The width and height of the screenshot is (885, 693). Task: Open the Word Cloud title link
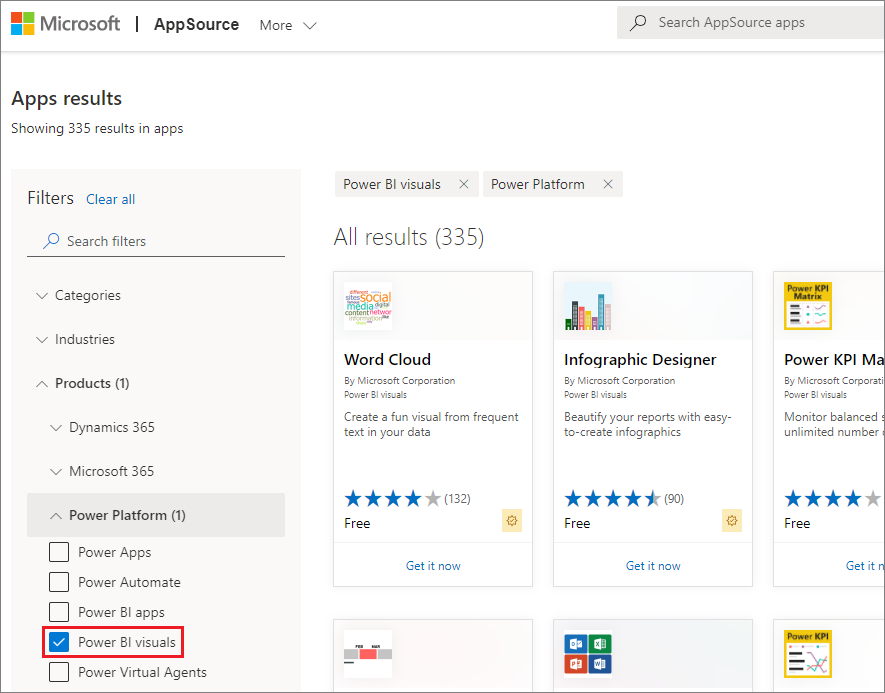point(388,359)
